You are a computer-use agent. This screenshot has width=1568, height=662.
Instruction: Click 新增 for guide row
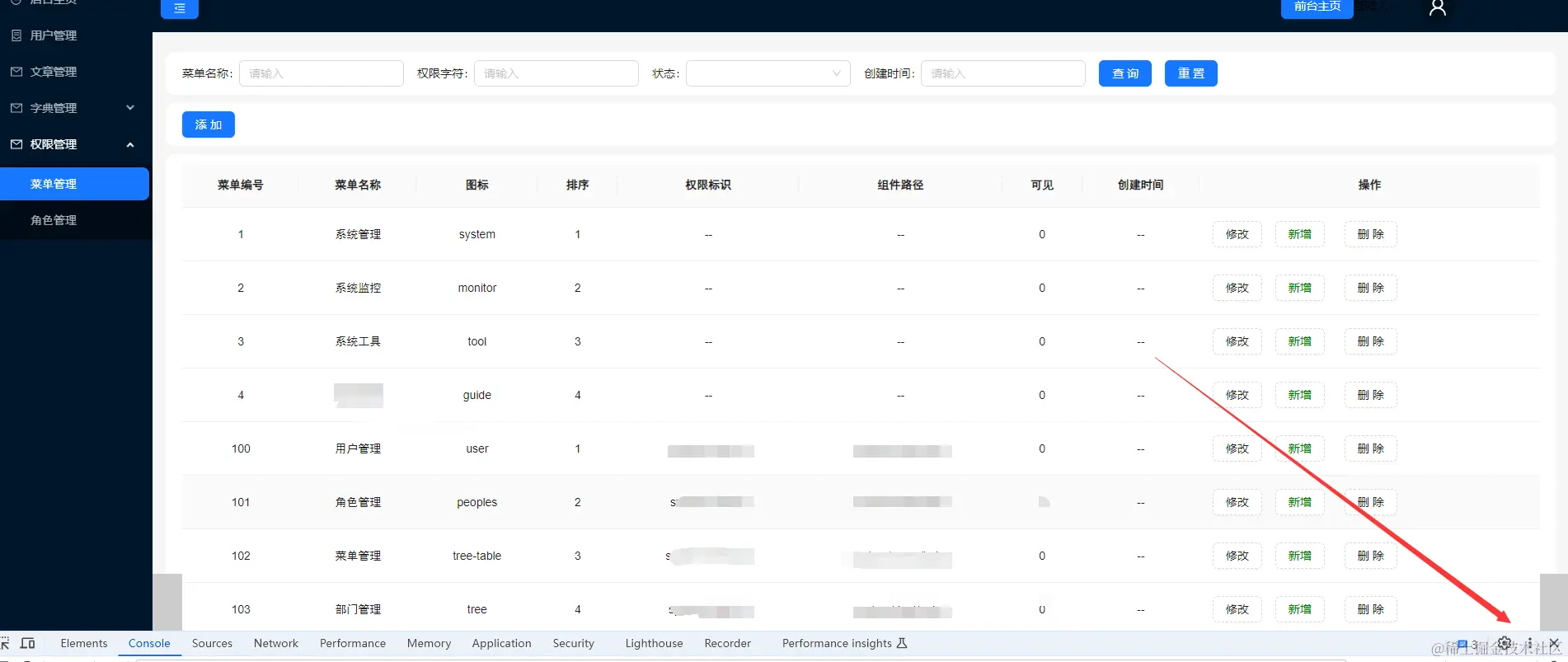1299,395
